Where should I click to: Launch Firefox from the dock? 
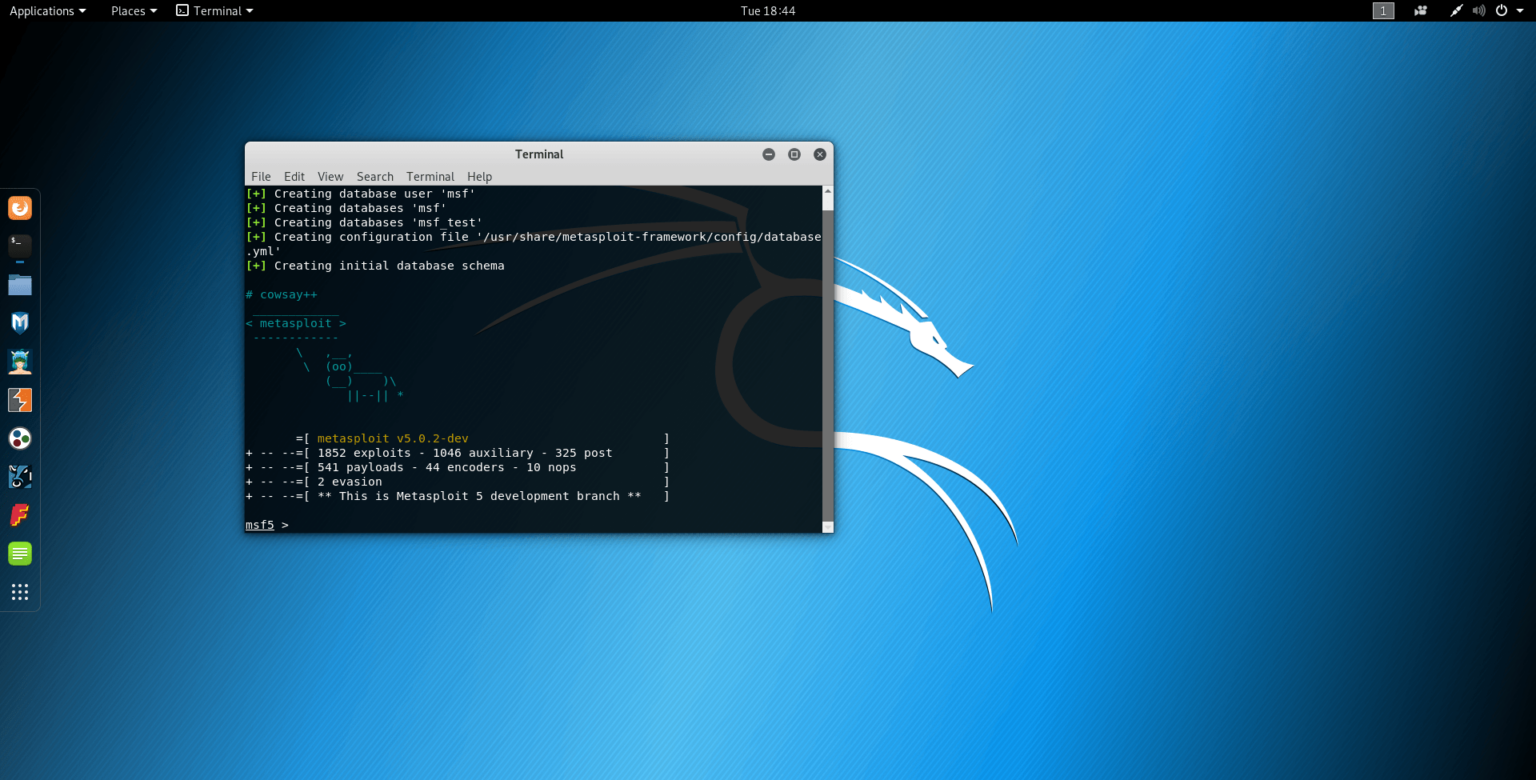[20, 207]
